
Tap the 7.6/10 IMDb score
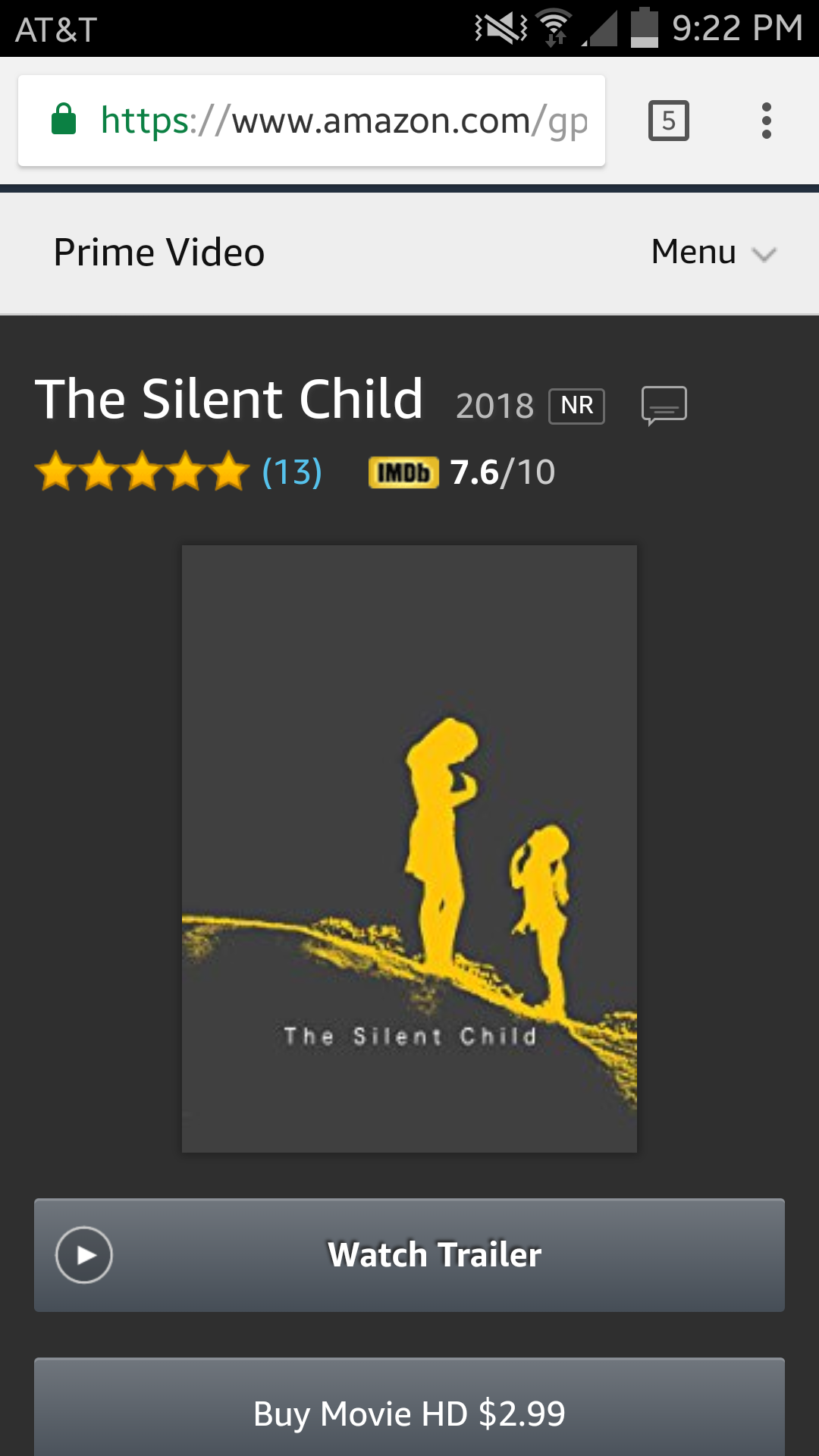tap(503, 472)
